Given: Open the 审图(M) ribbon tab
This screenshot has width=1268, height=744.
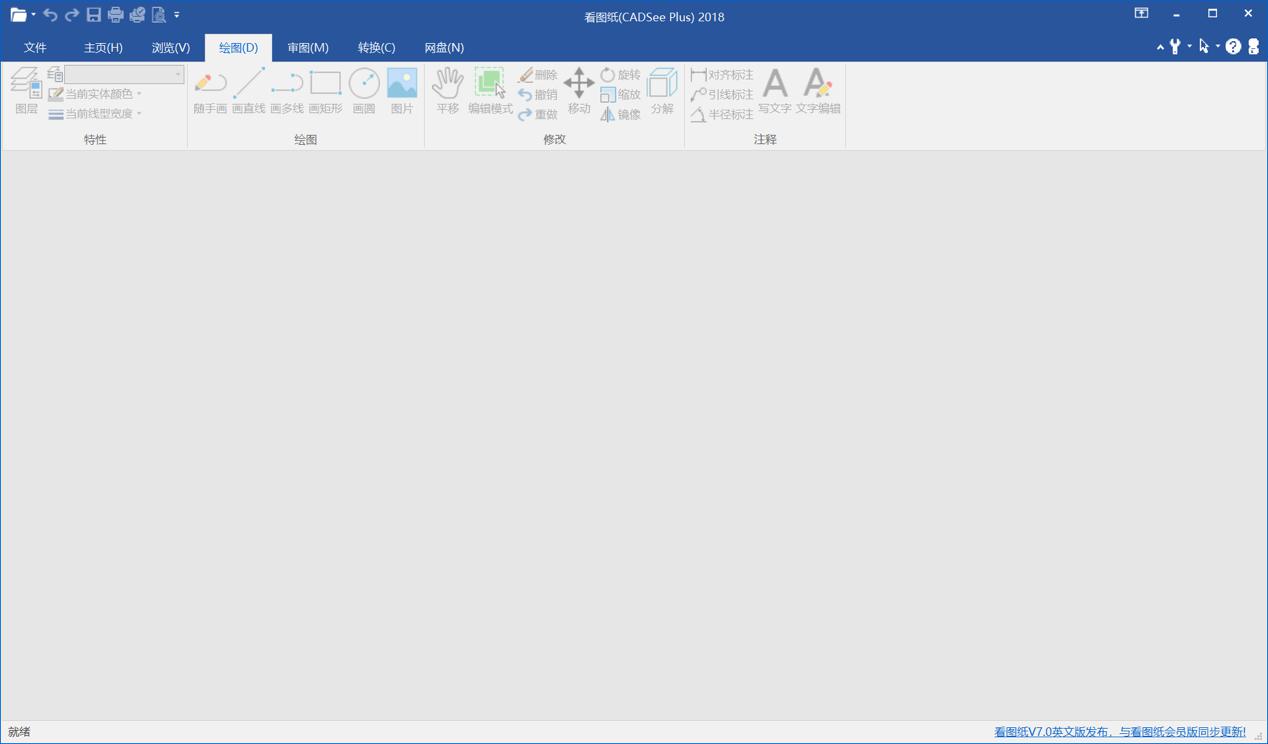Looking at the screenshot, I should [x=307, y=47].
